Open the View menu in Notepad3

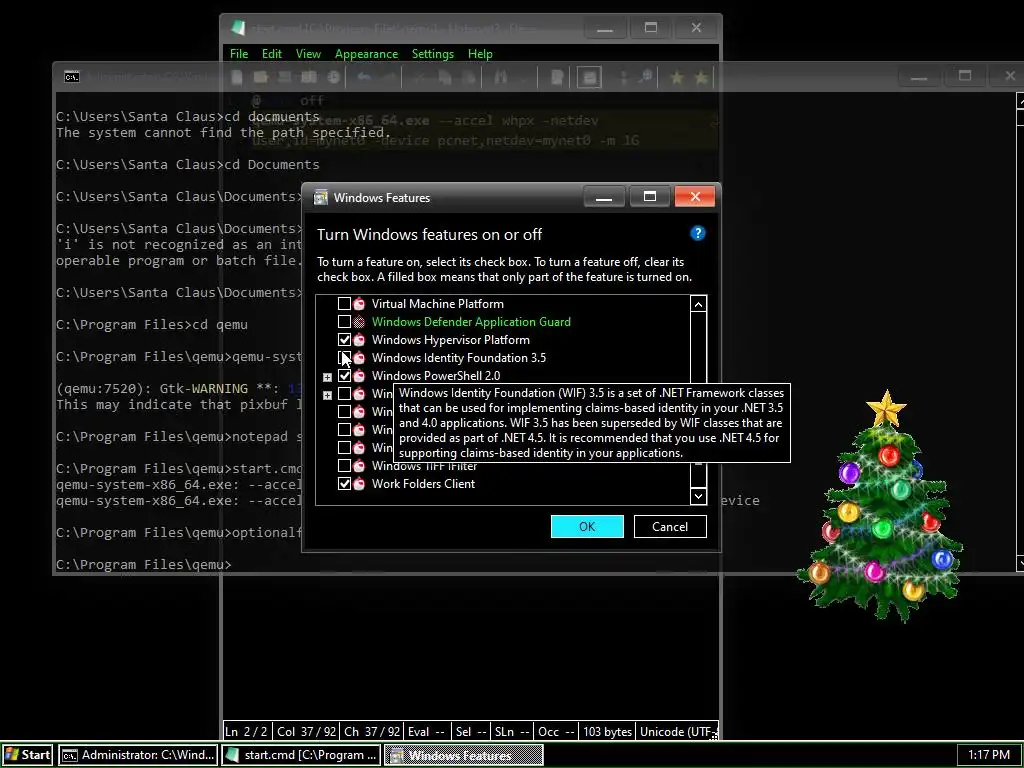pos(308,54)
